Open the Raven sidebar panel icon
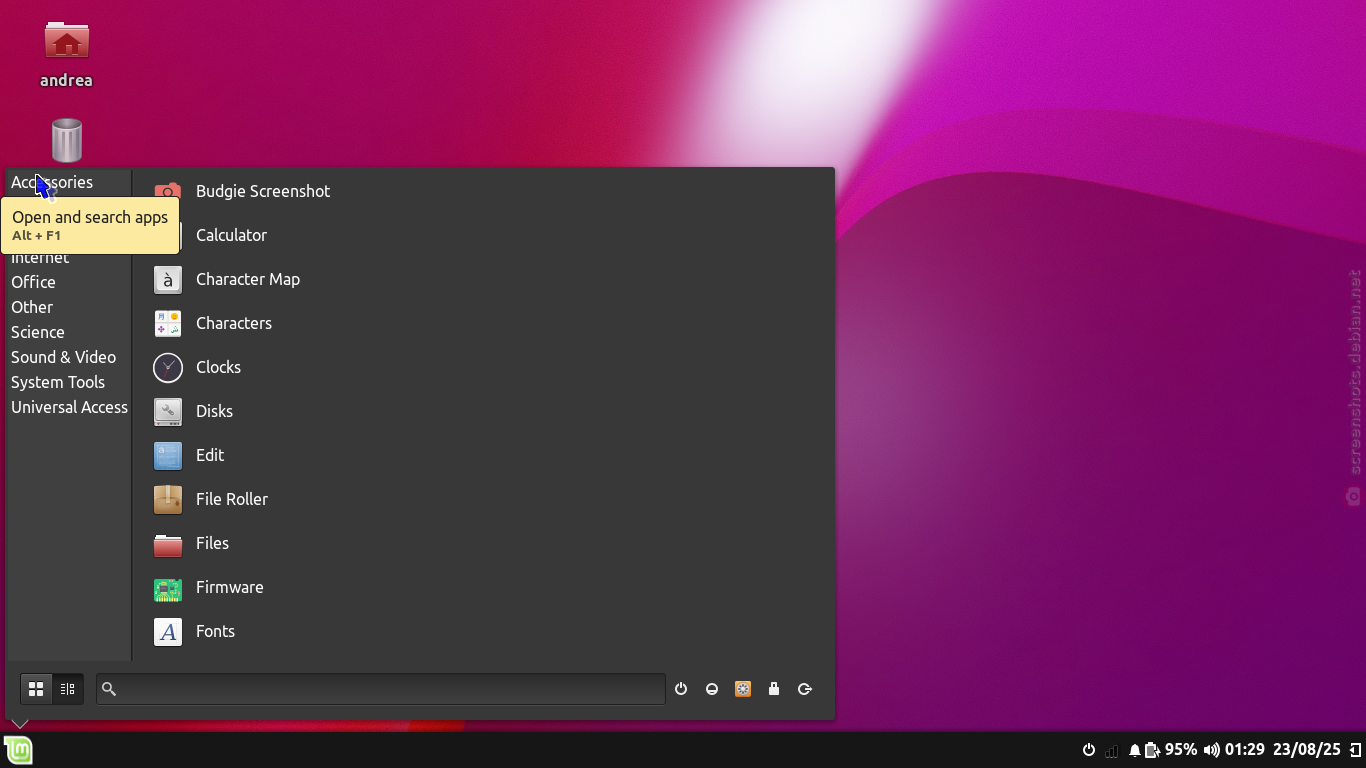 (x=1356, y=750)
